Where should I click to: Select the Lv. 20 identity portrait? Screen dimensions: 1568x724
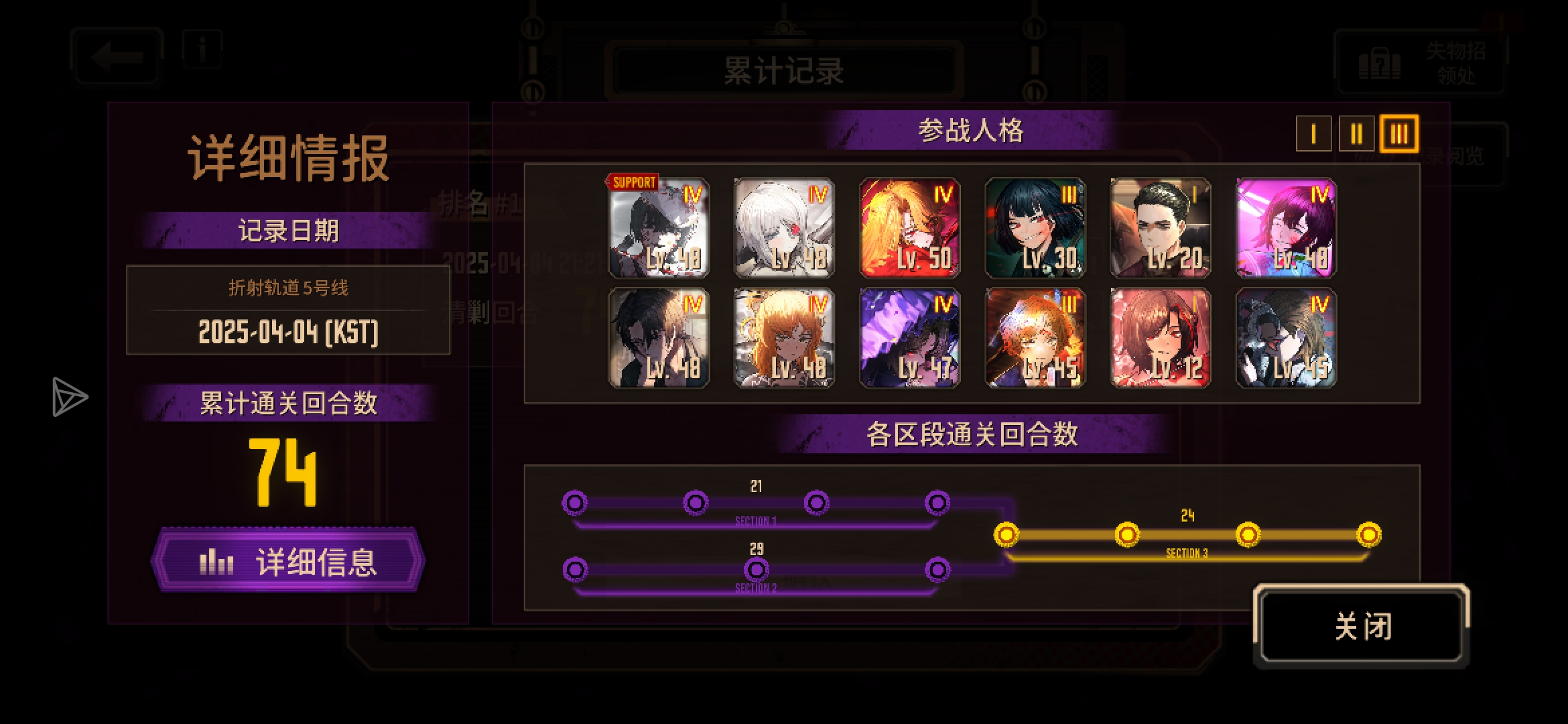point(1161,228)
